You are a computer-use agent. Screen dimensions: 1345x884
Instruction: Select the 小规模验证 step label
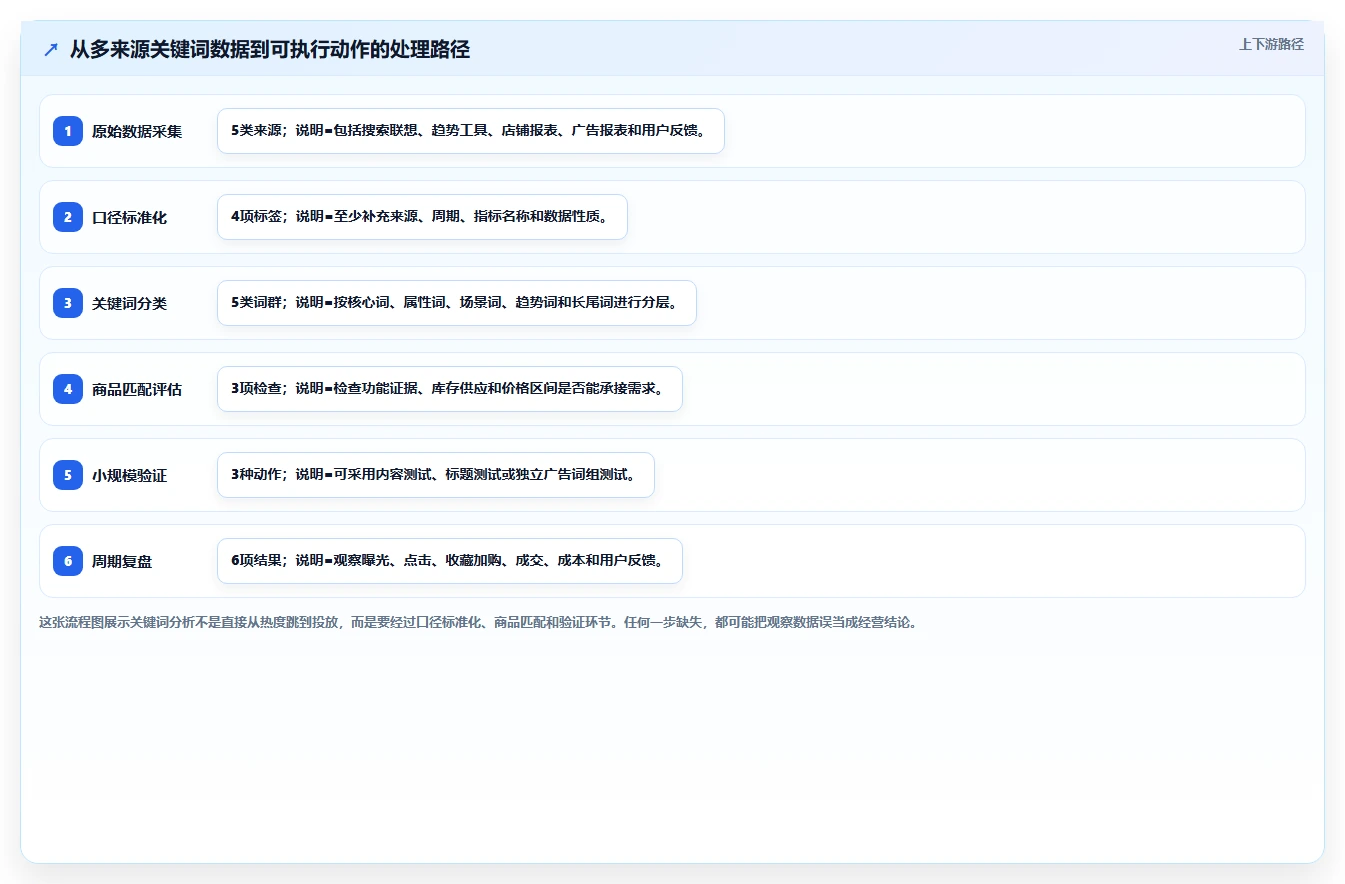click(129, 475)
